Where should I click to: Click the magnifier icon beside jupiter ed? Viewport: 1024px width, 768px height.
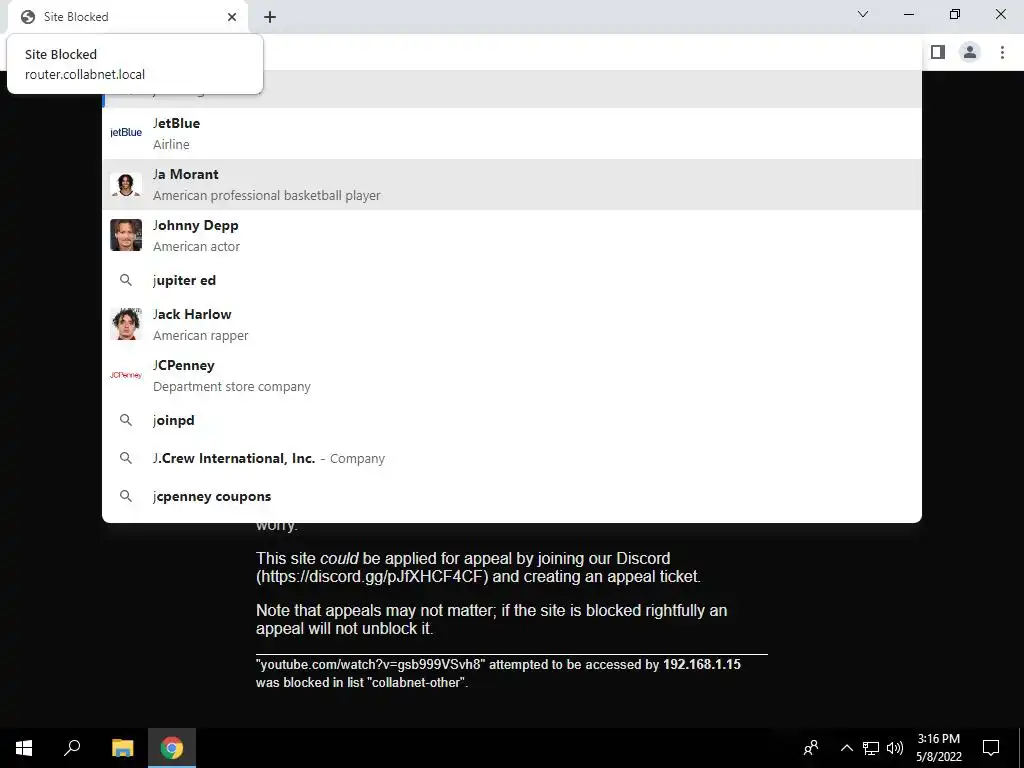[126, 280]
